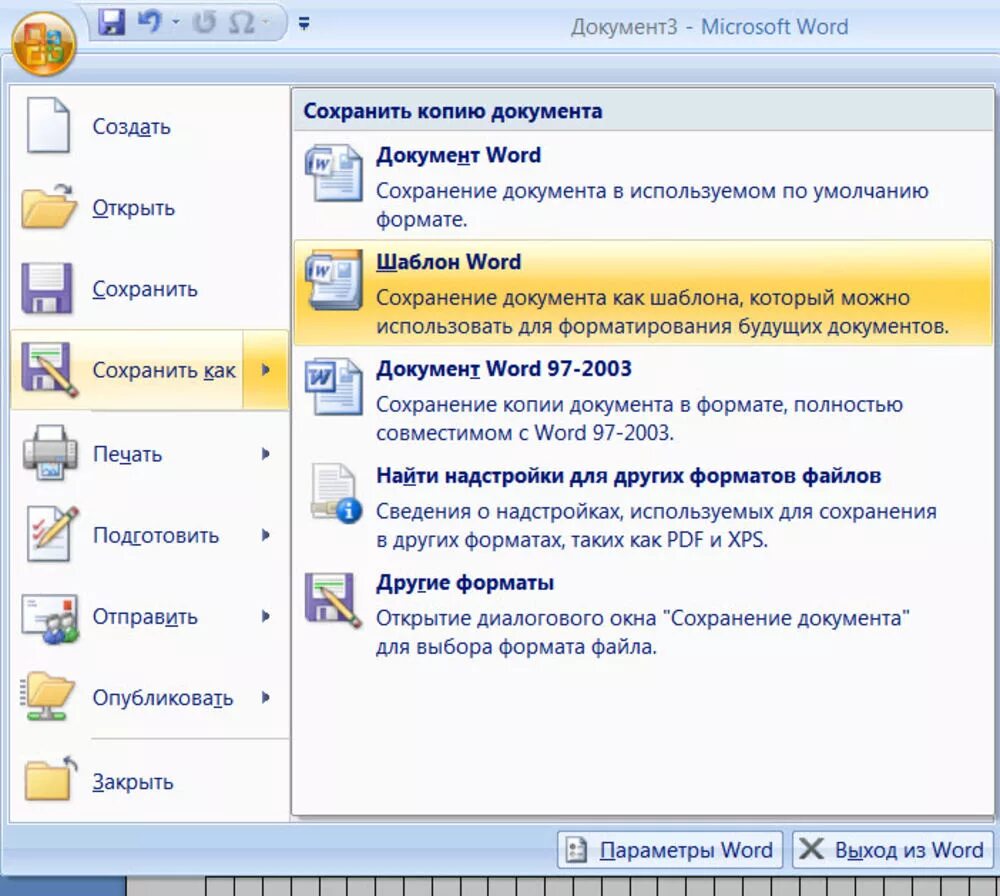
Task: Click the Omega symbol icon
Action: [x=242, y=24]
